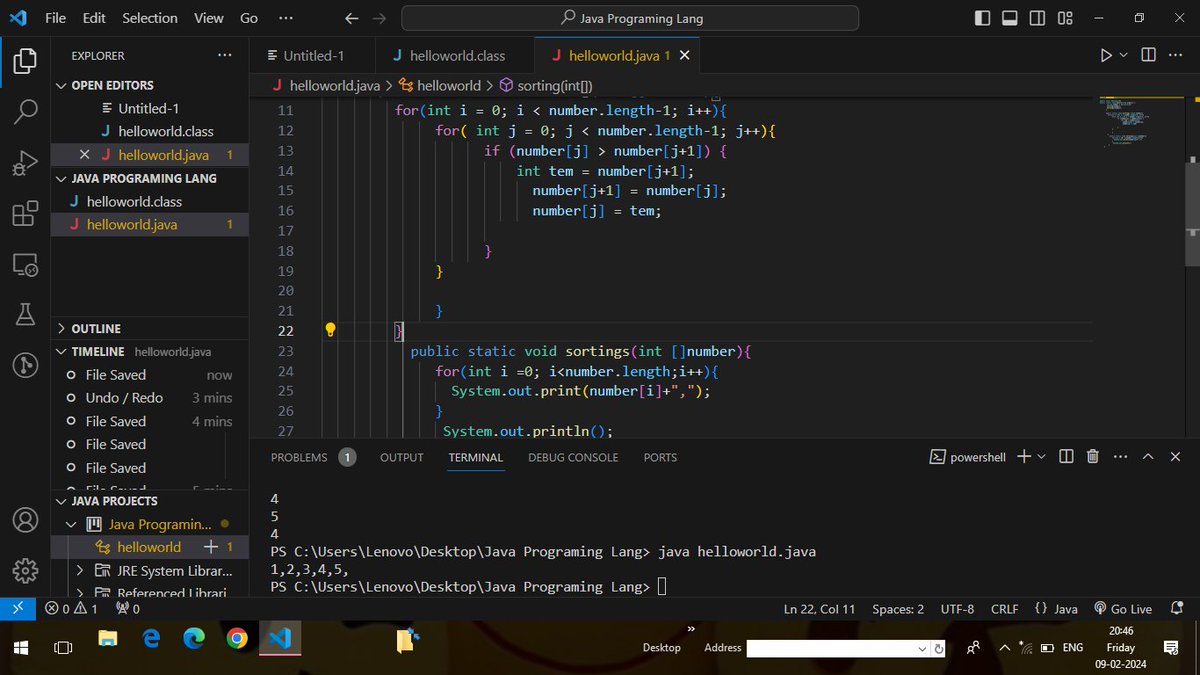This screenshot has height=675, width=1200.
Task: Open editor more actions ellipsis
Action: pyautogui.click(x=1177, y=55)
